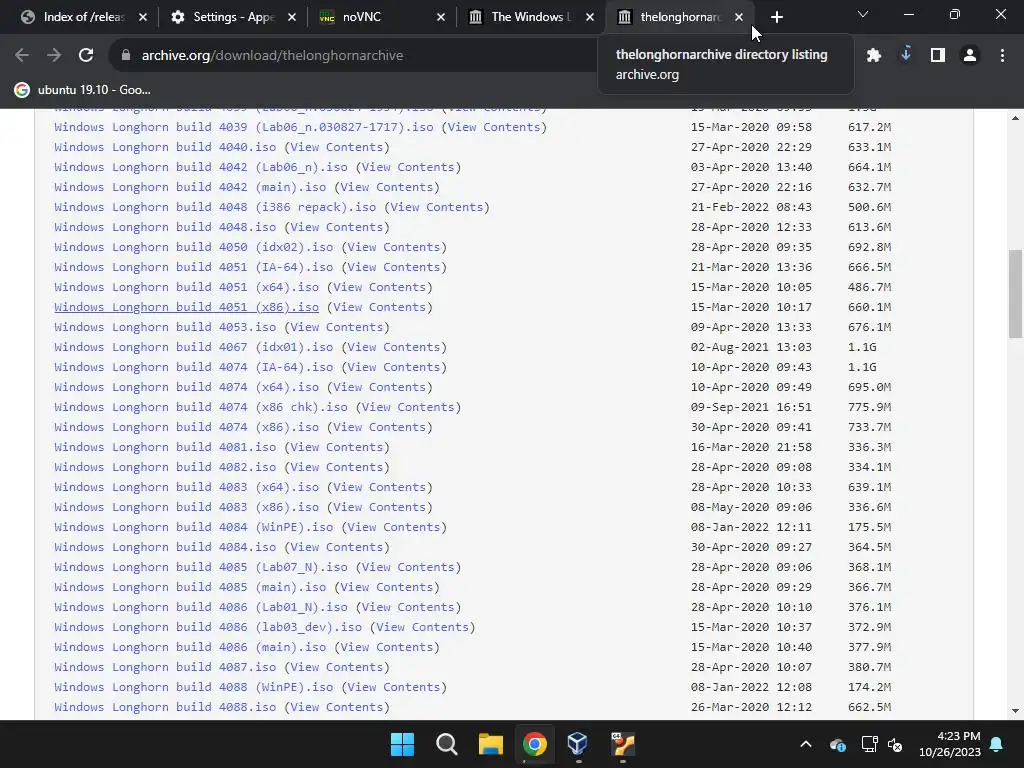This screenshot has width=1024, height=768.
Task: Select file size 174.2M
Action: [869, 687]
